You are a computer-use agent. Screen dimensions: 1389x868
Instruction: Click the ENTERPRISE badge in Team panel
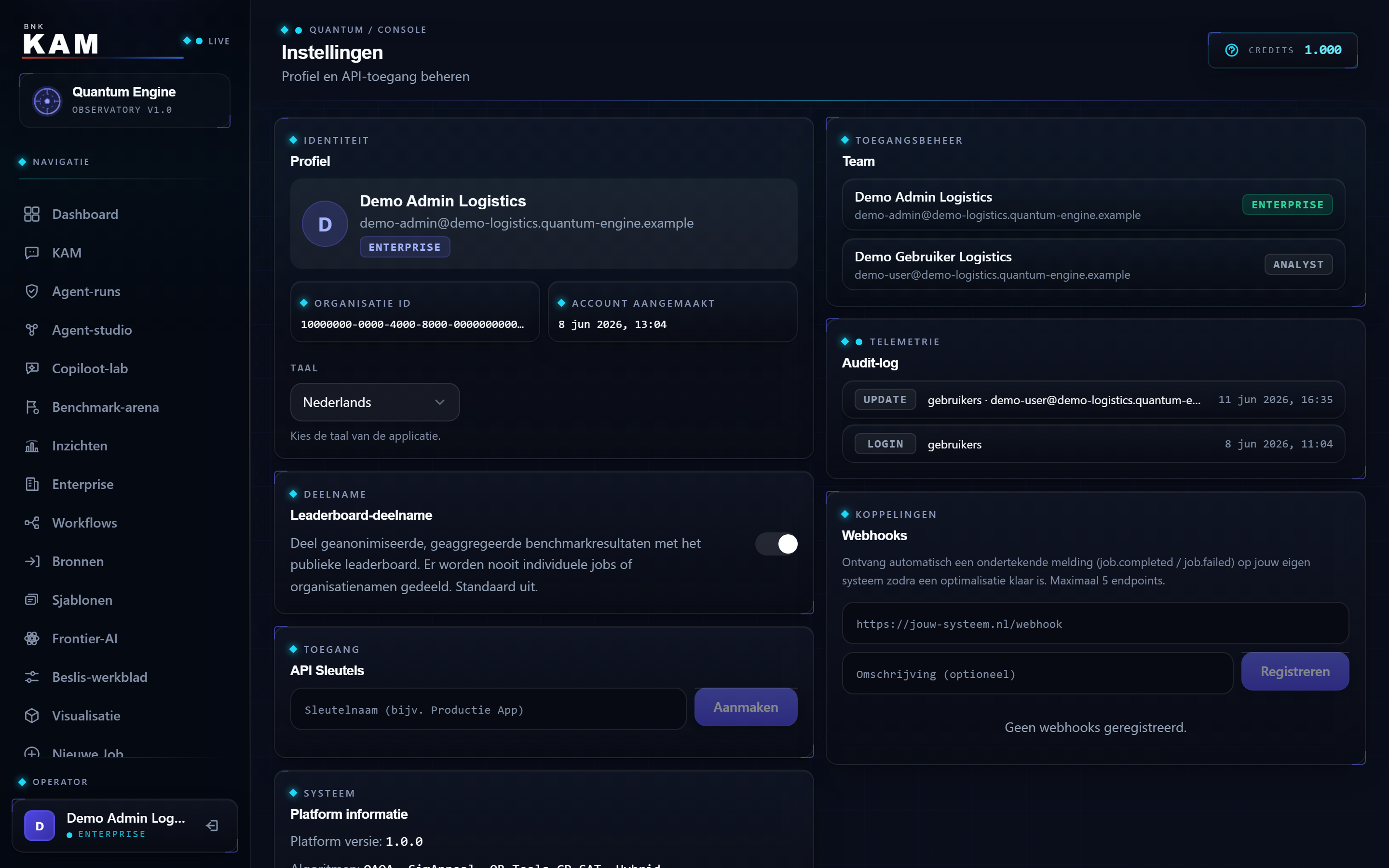[x=1287, y=204]
